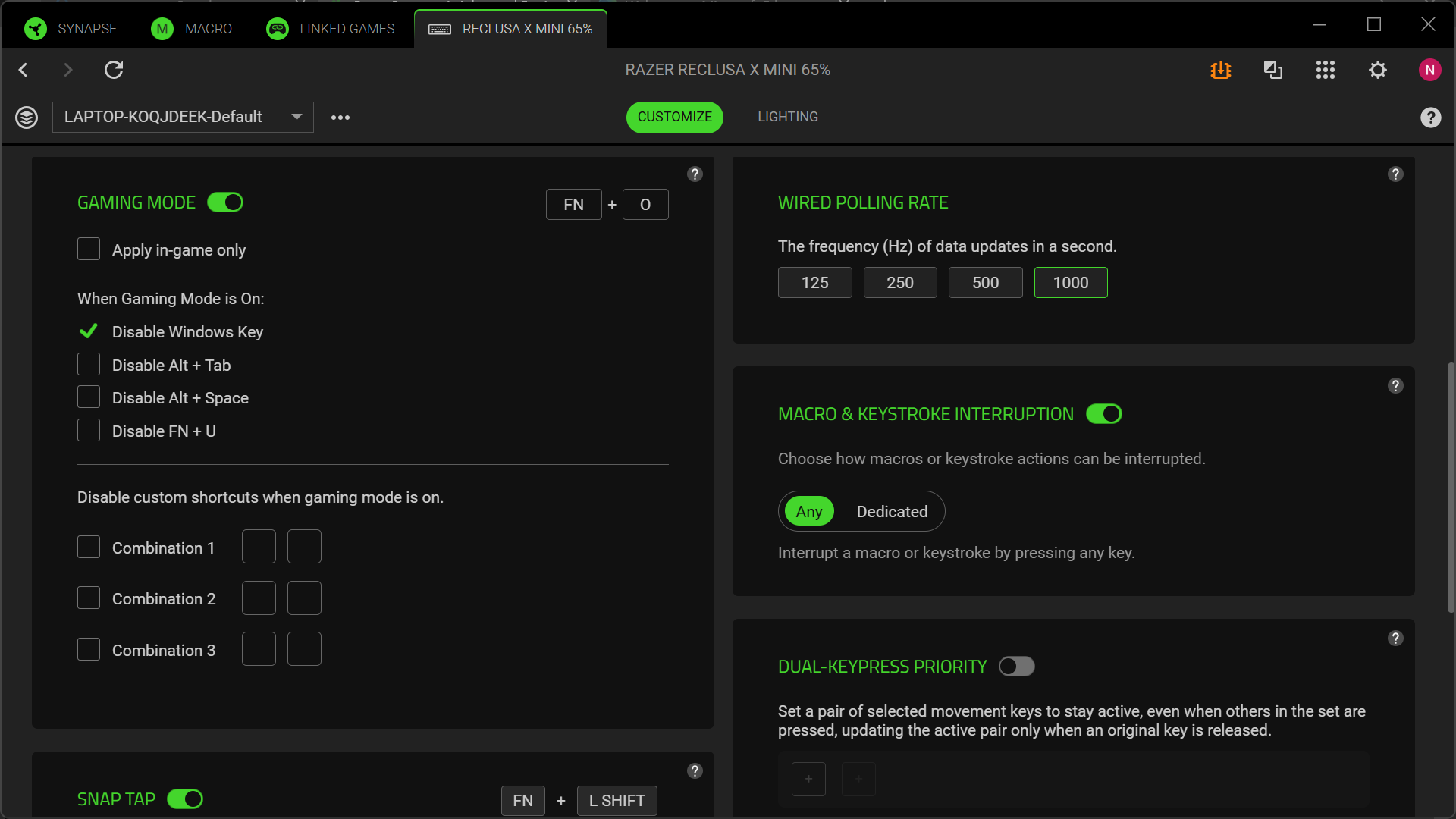The width and height of the screenshot is (1456, 819).
Task: Switch to the Lighting tab
Action: (x=788, y=117)
